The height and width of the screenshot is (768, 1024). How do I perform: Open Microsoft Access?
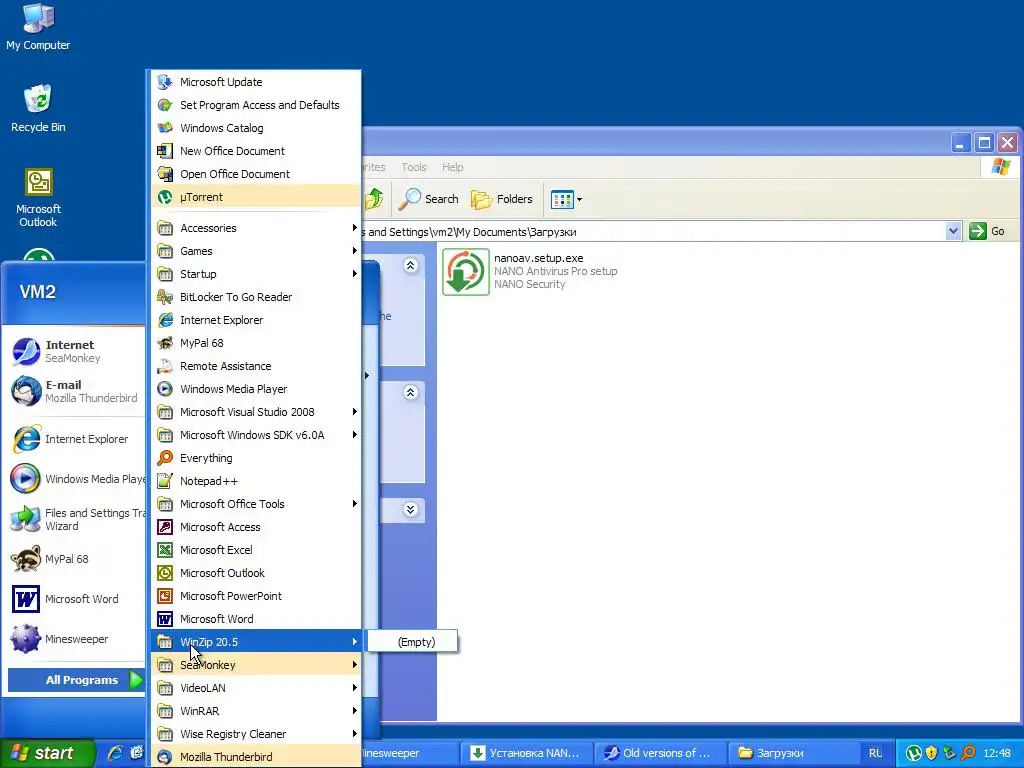[x=256, y=527]
